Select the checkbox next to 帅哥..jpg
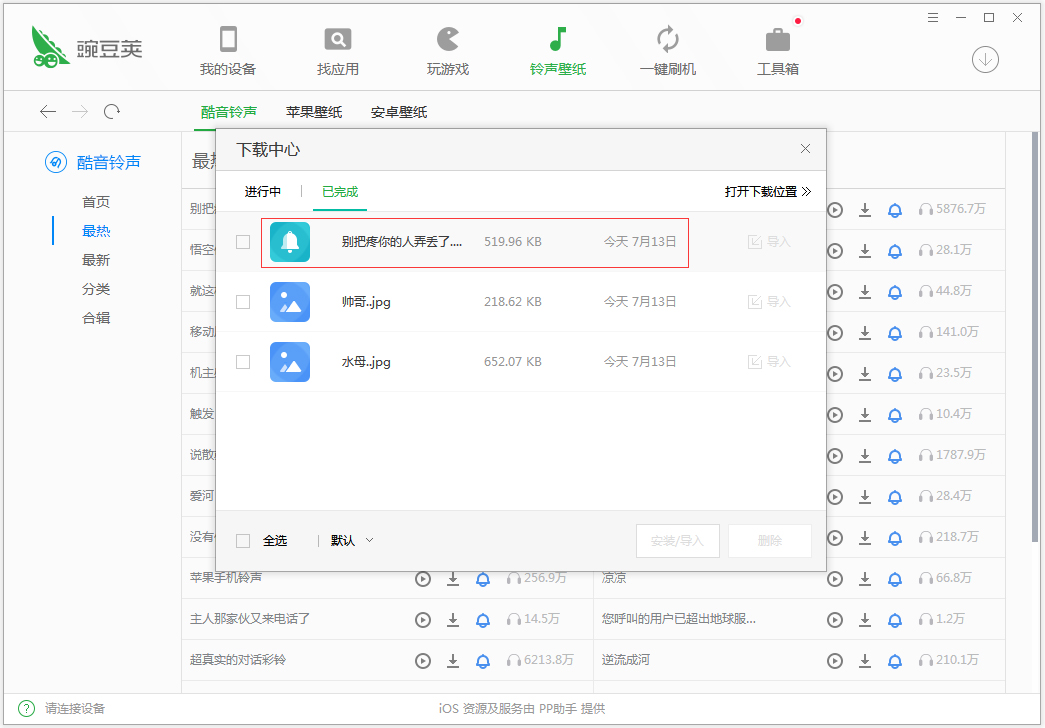 tap(242, 301)
